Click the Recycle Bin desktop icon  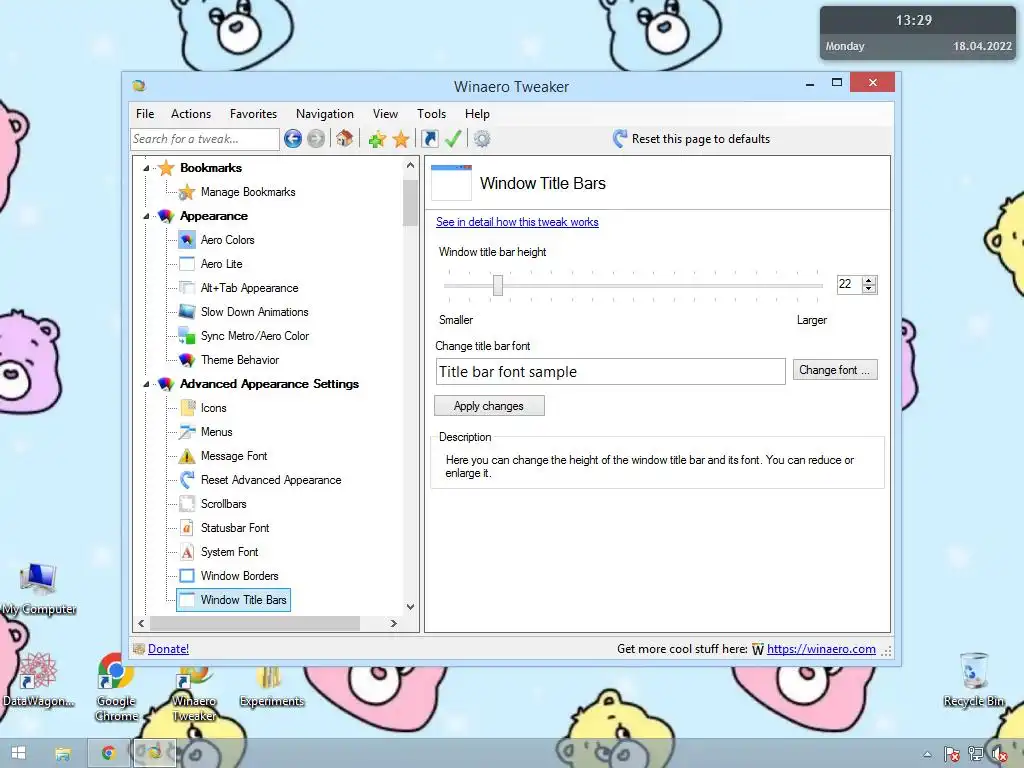click(x=974, y=679)
